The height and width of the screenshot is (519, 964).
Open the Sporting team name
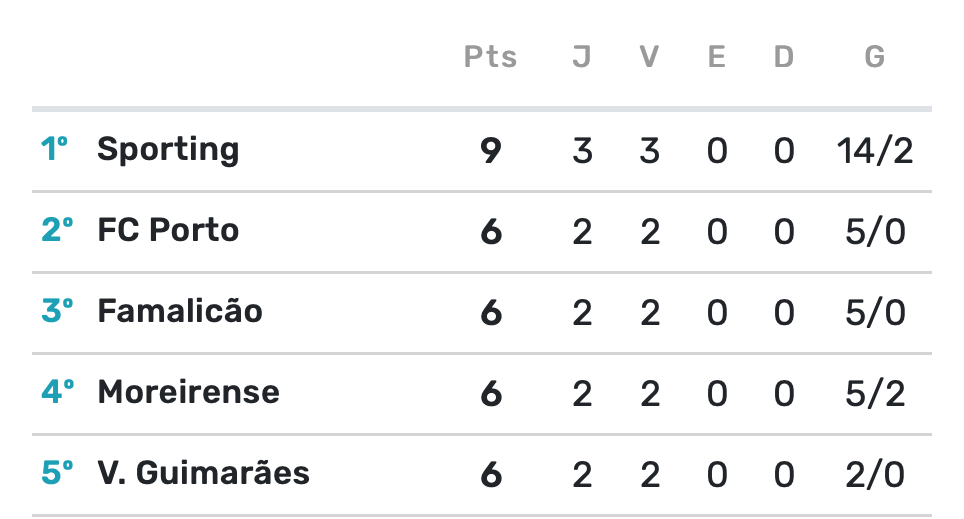[x=168, y=149]
